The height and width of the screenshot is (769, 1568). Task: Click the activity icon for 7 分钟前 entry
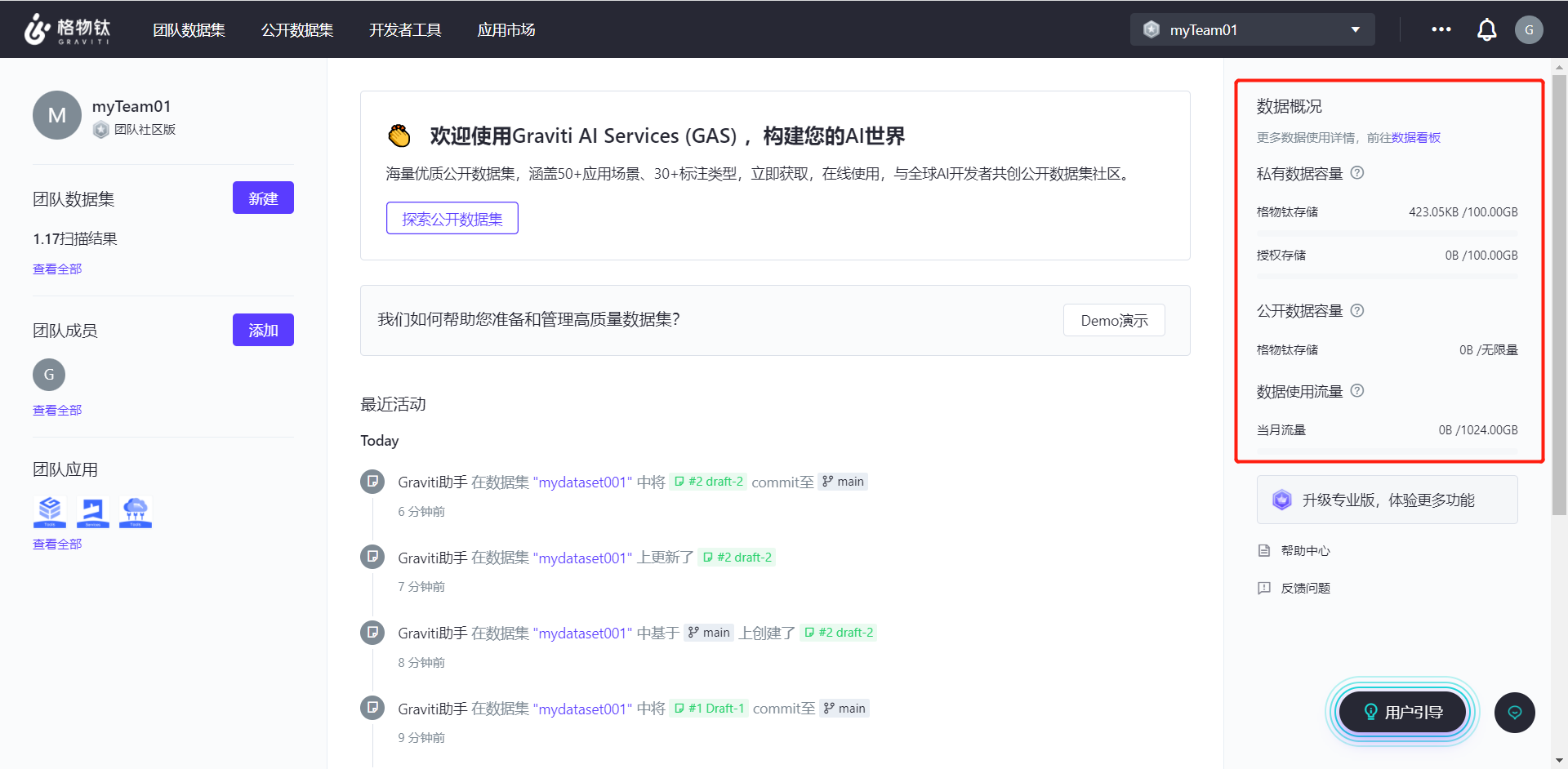click(372, 557)
